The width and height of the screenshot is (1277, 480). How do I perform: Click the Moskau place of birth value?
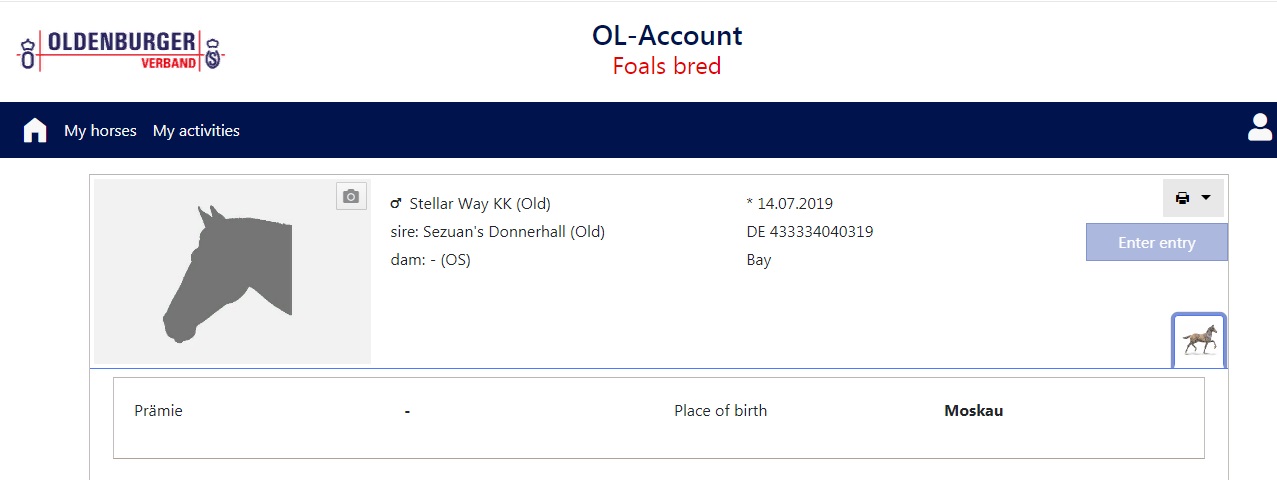point(973,411)
